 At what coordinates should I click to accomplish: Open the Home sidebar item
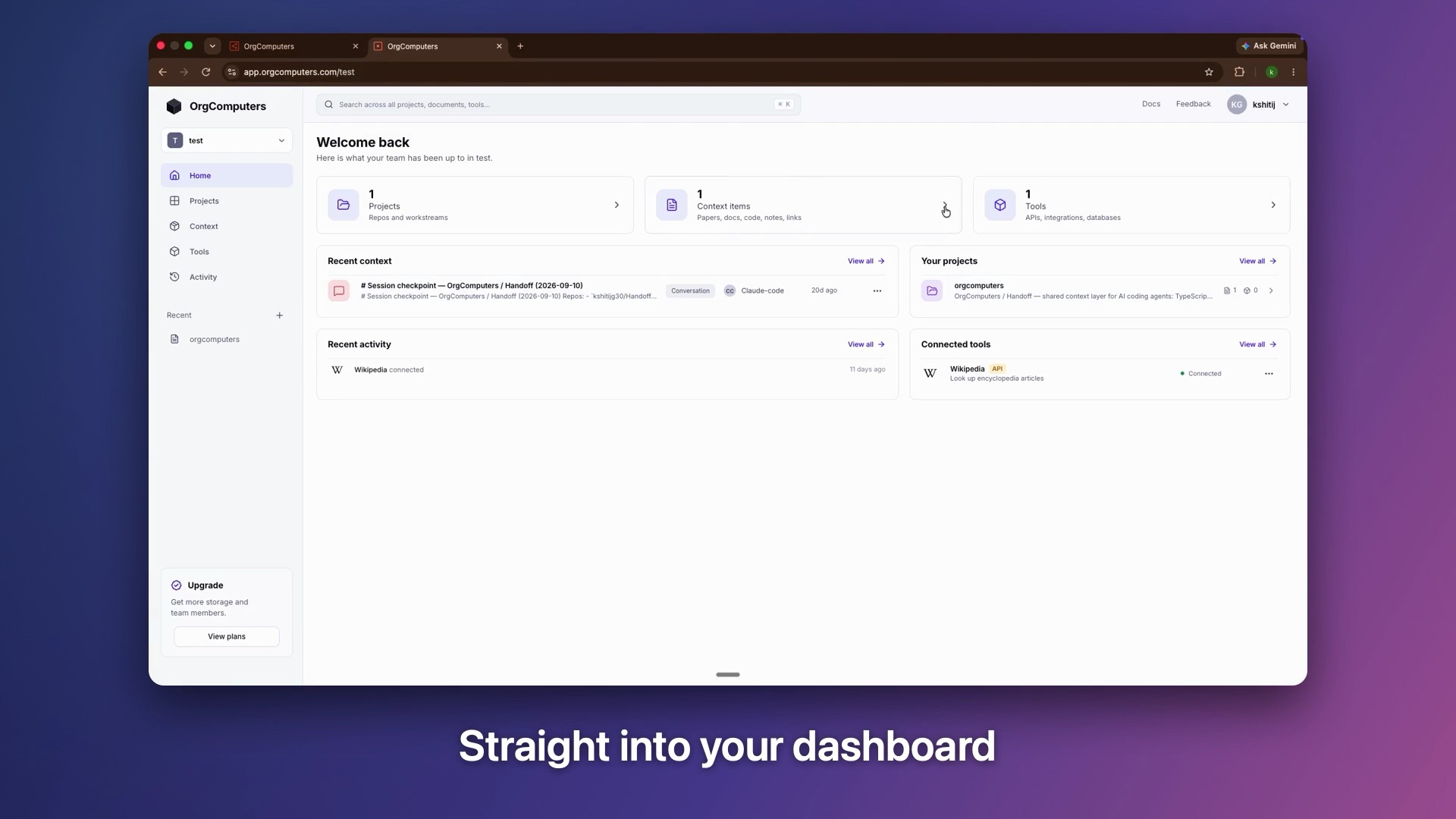click(226, 175)
